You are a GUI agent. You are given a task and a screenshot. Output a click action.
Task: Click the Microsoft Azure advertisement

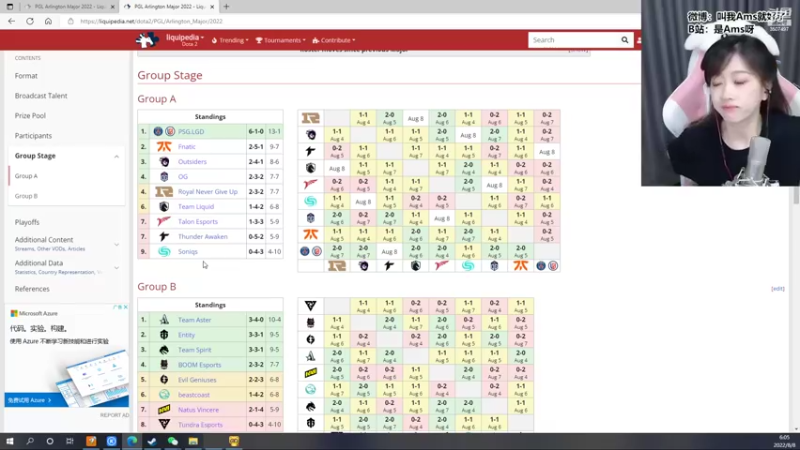point(66,356)
